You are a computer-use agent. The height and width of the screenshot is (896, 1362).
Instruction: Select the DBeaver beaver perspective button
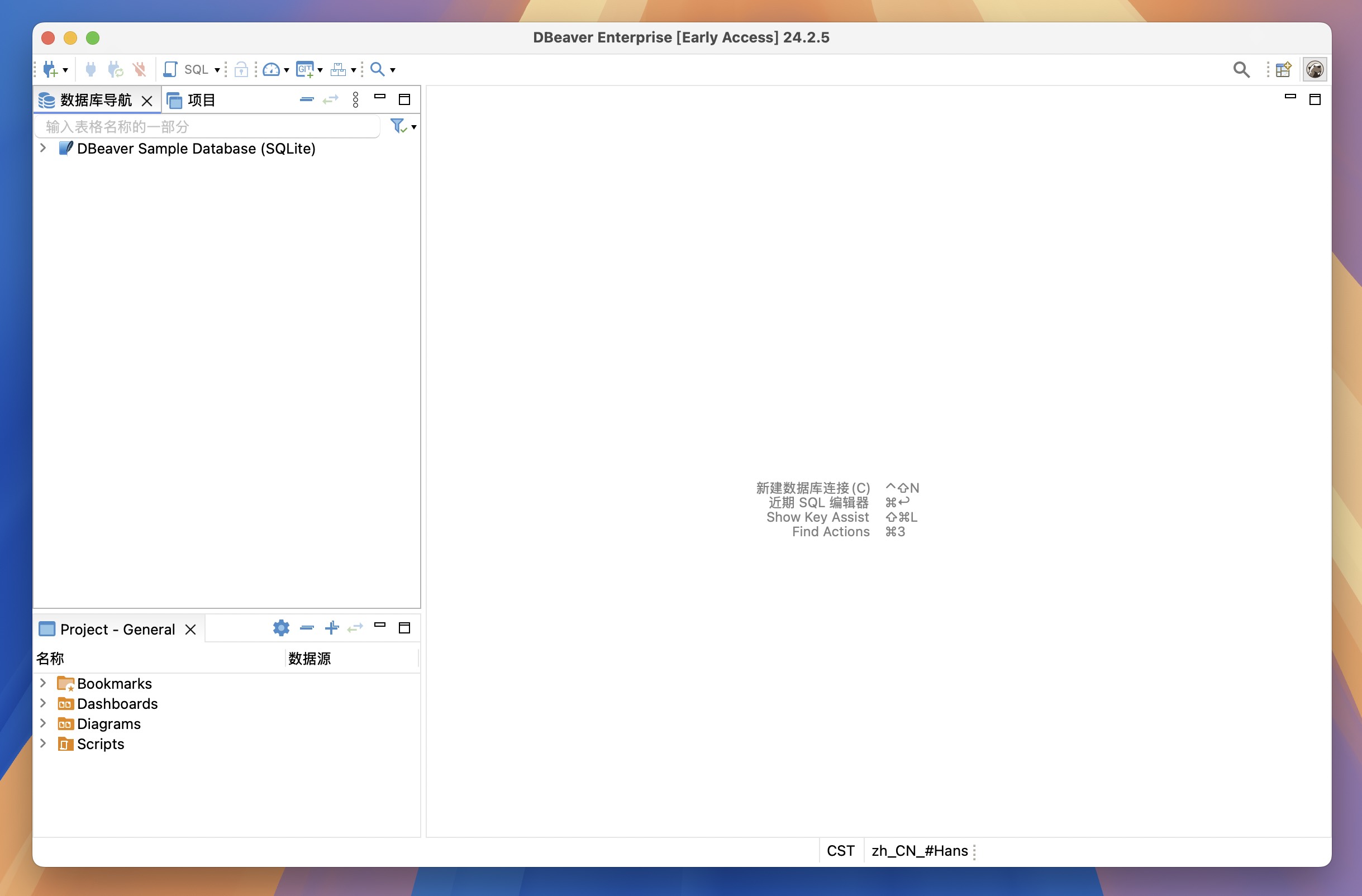tap(1315, 69)
